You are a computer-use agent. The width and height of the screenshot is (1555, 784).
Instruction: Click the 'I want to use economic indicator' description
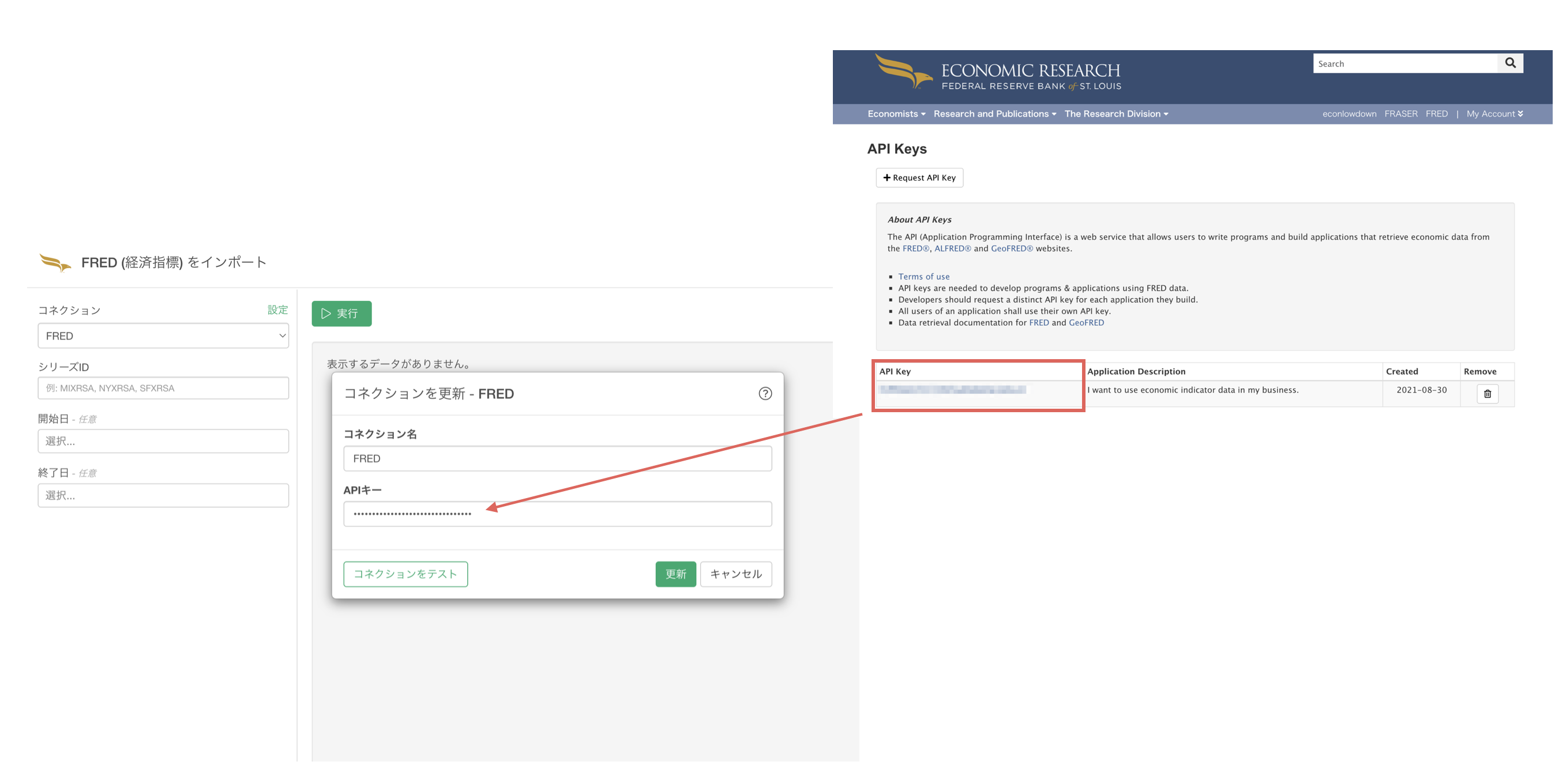[x=1192, y=390]
